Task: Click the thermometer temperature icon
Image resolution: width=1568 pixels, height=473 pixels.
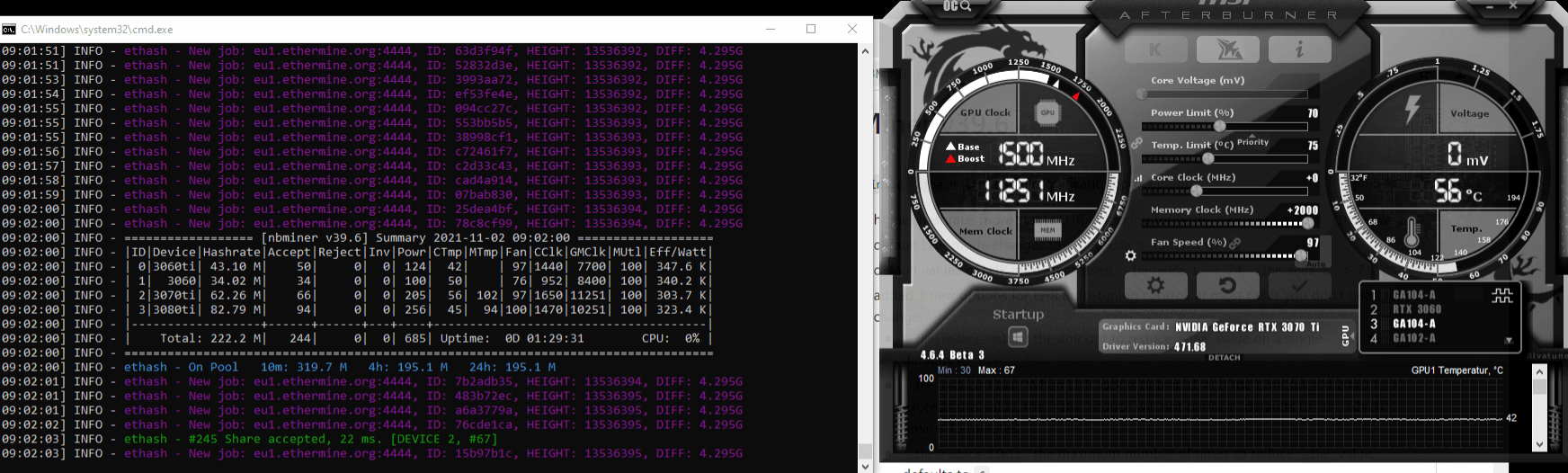Action: click(x=1412, y=233)
